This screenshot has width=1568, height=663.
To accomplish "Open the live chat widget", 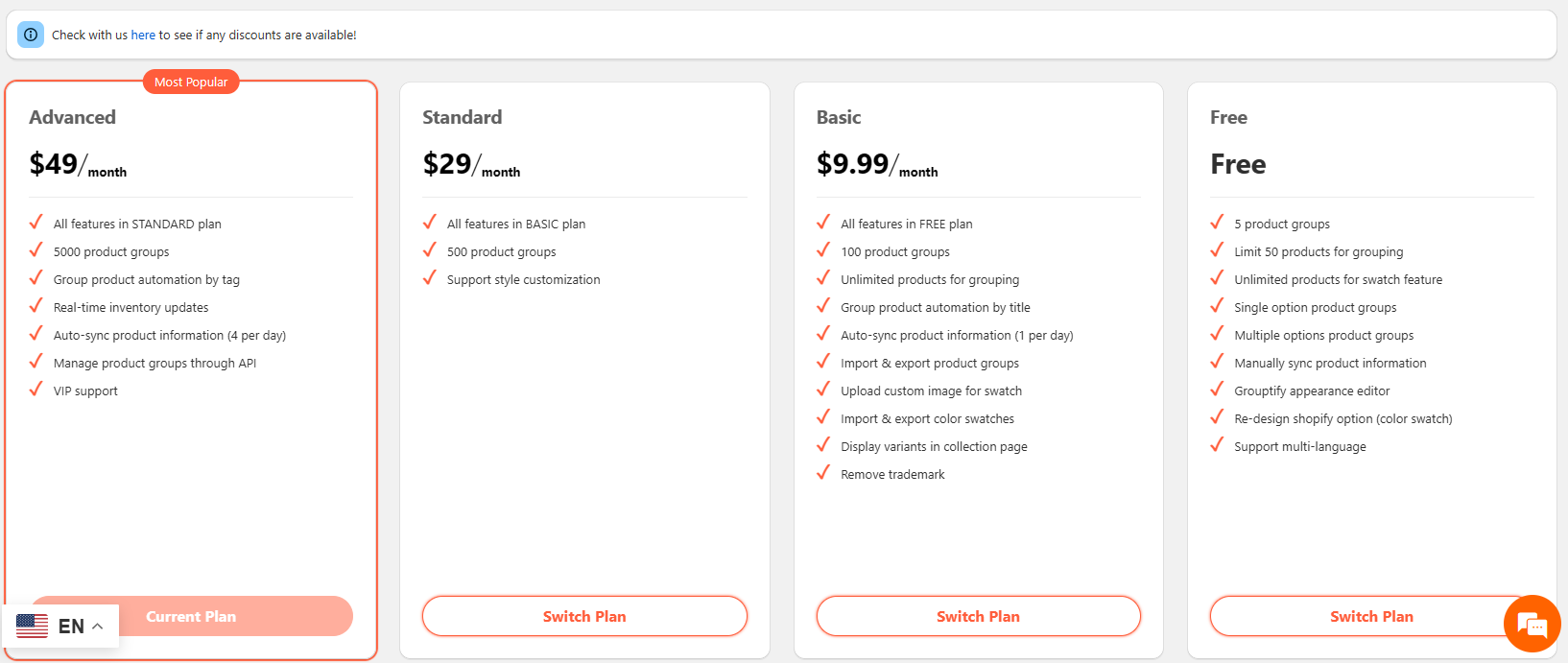I will [x=1532, y=625].
